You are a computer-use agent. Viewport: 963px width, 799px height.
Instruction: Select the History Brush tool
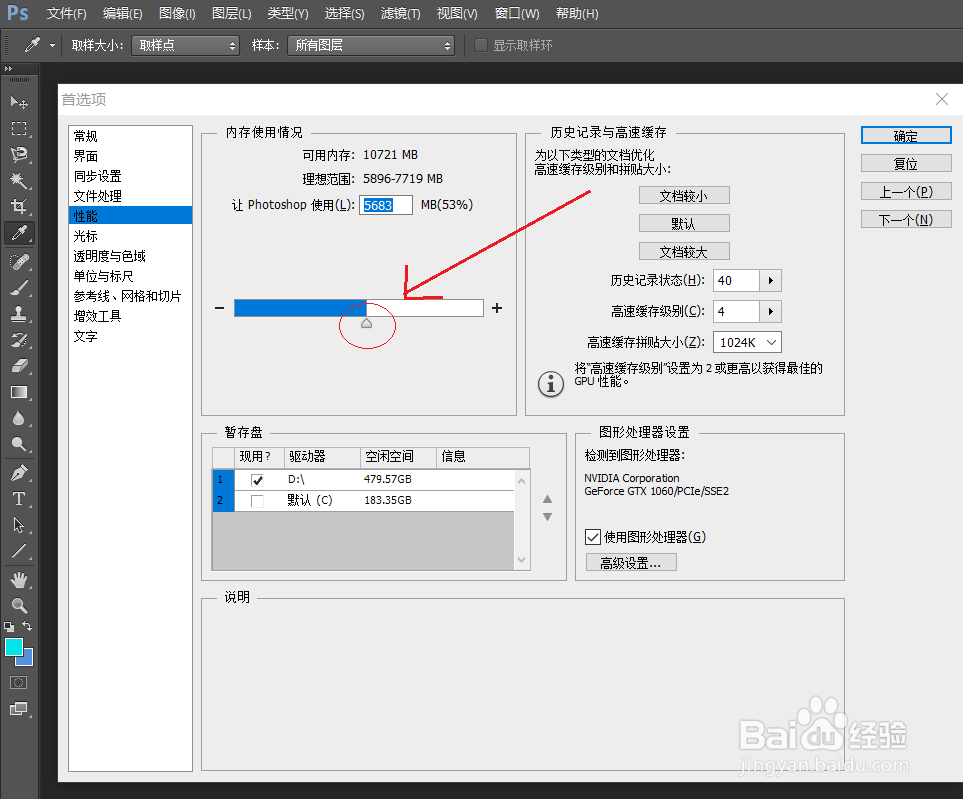[18, 340]
